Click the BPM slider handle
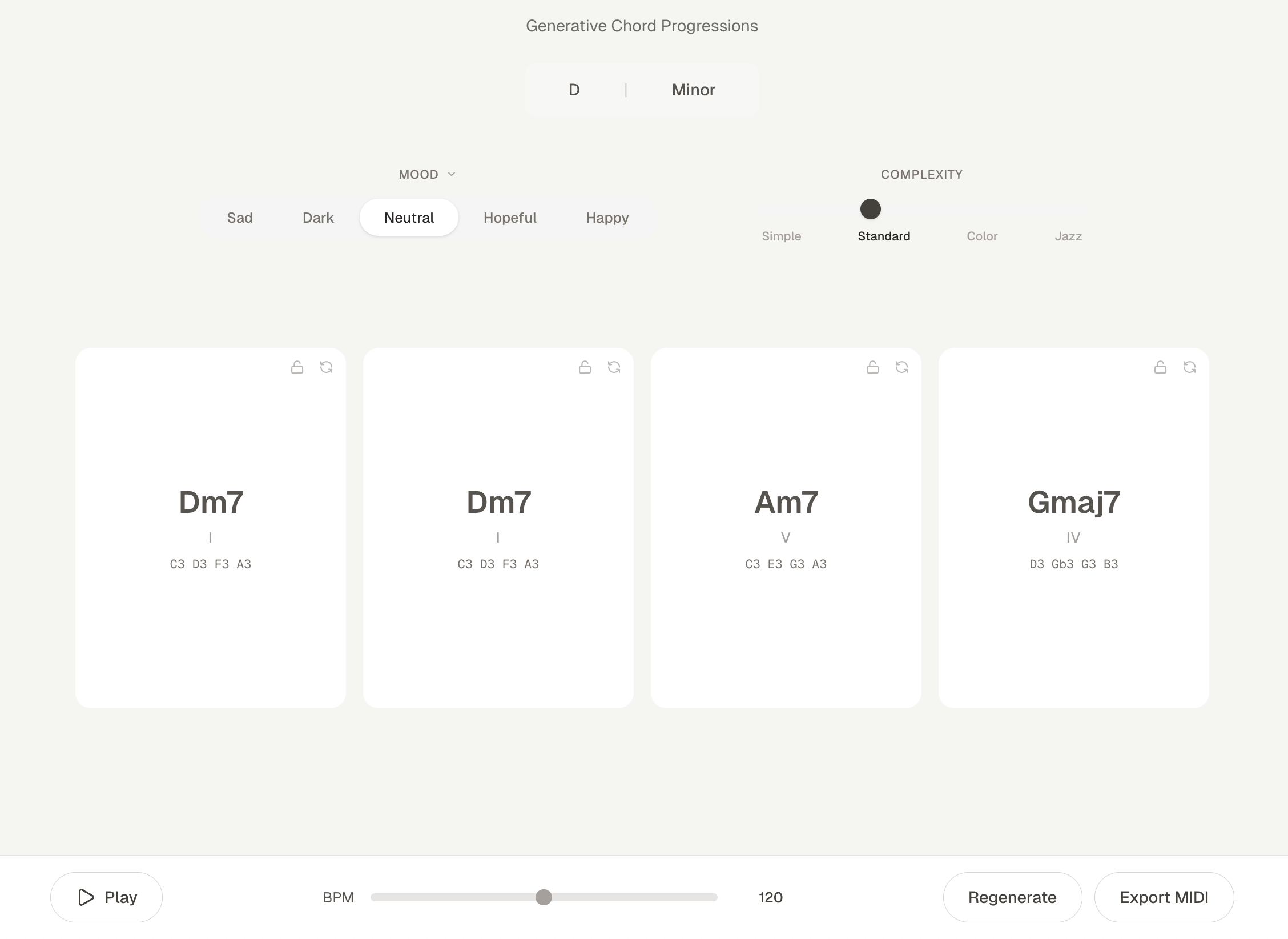Screen dimensions: 1288x939 tap(544, 897)
